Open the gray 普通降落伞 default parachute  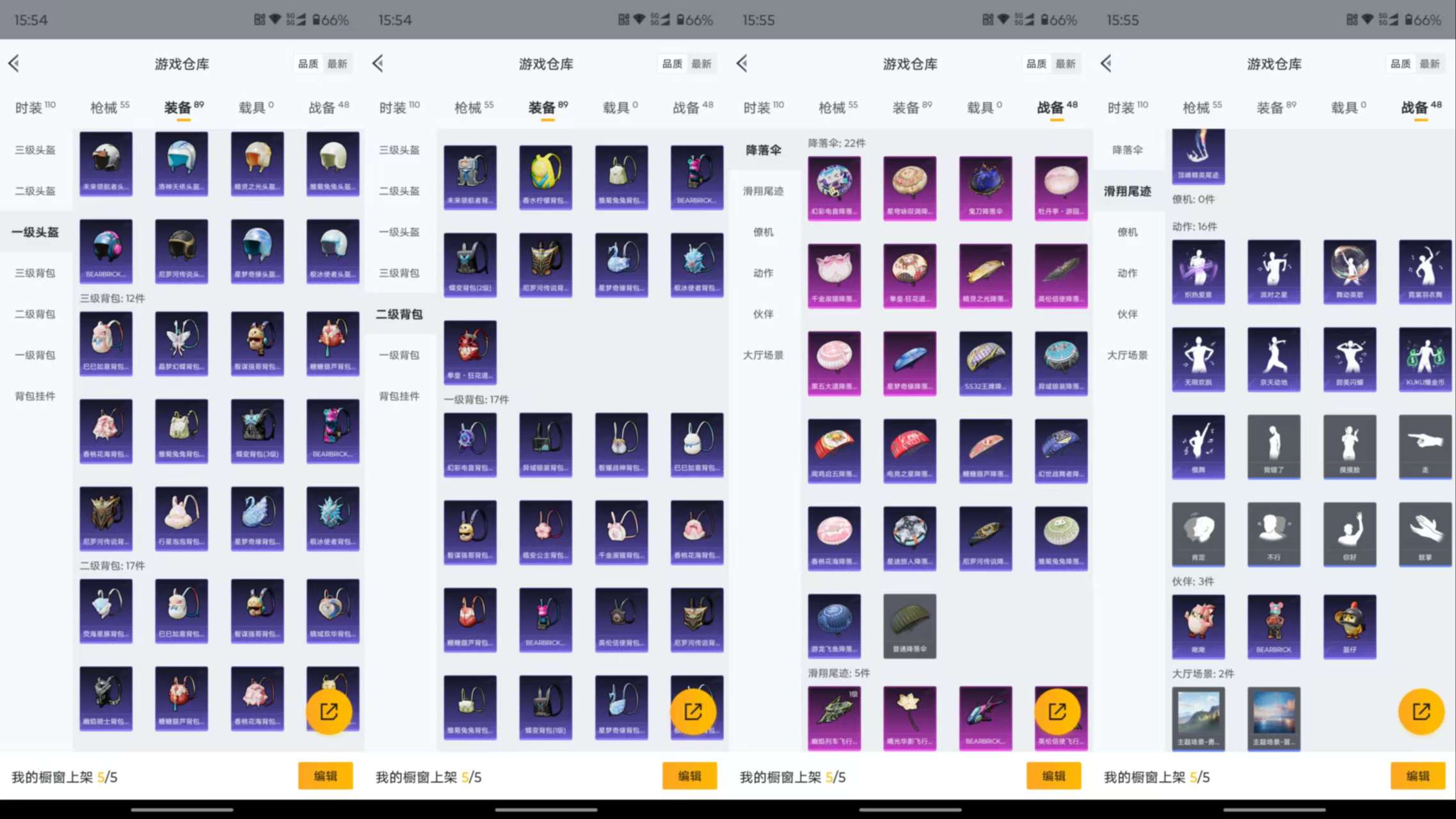tap(909, 625)
